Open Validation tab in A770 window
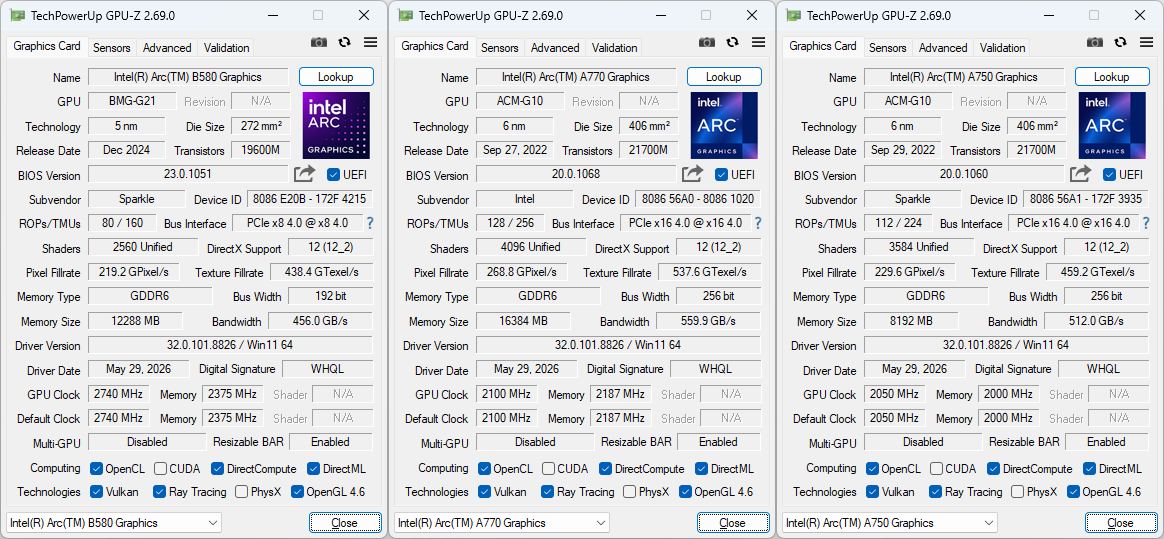This screenshot has width=1164, height=539. click(x=614, y=48)
